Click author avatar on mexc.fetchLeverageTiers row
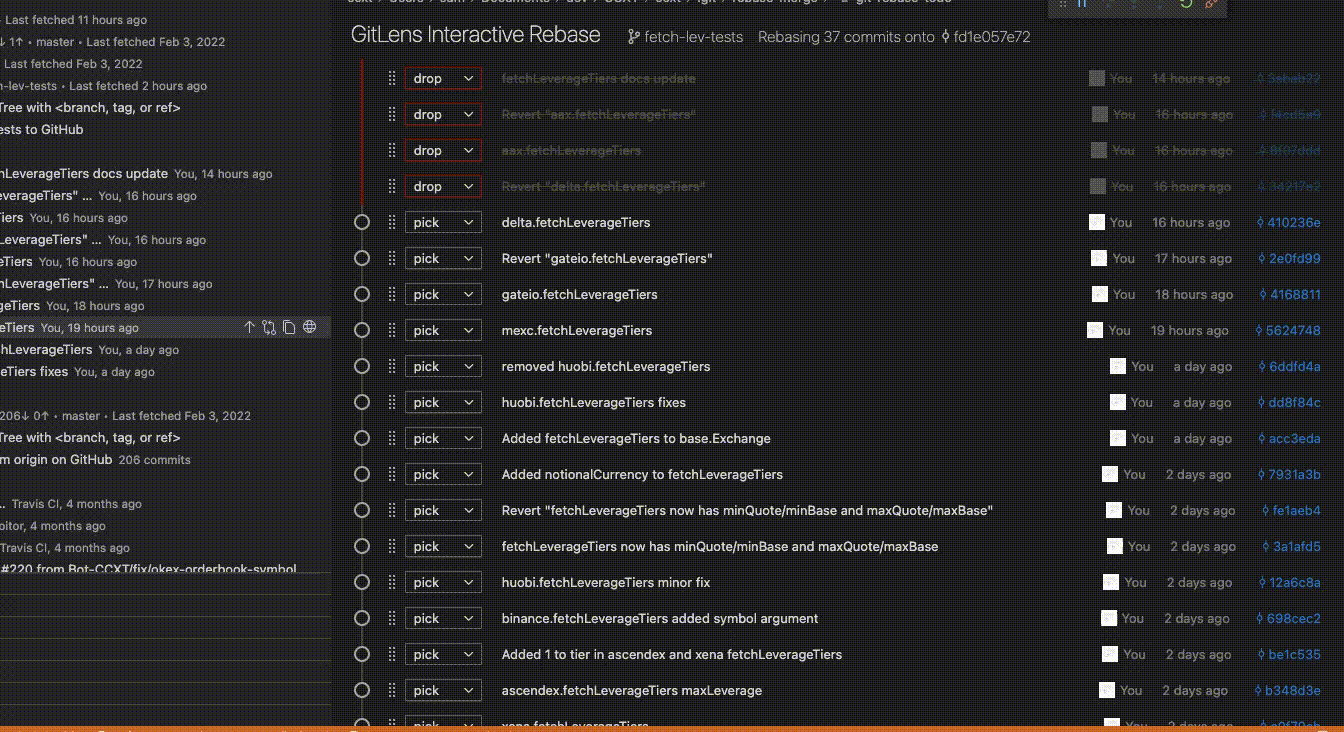Screen dimensions: 1344x732 pyautogui.click(x=1094, y=330)
